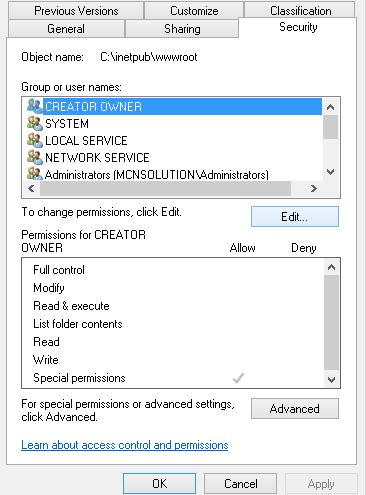The width and height of the screenshot is (366, 495).
Task: Open the Sharing tab
Action: pos(182,29)
